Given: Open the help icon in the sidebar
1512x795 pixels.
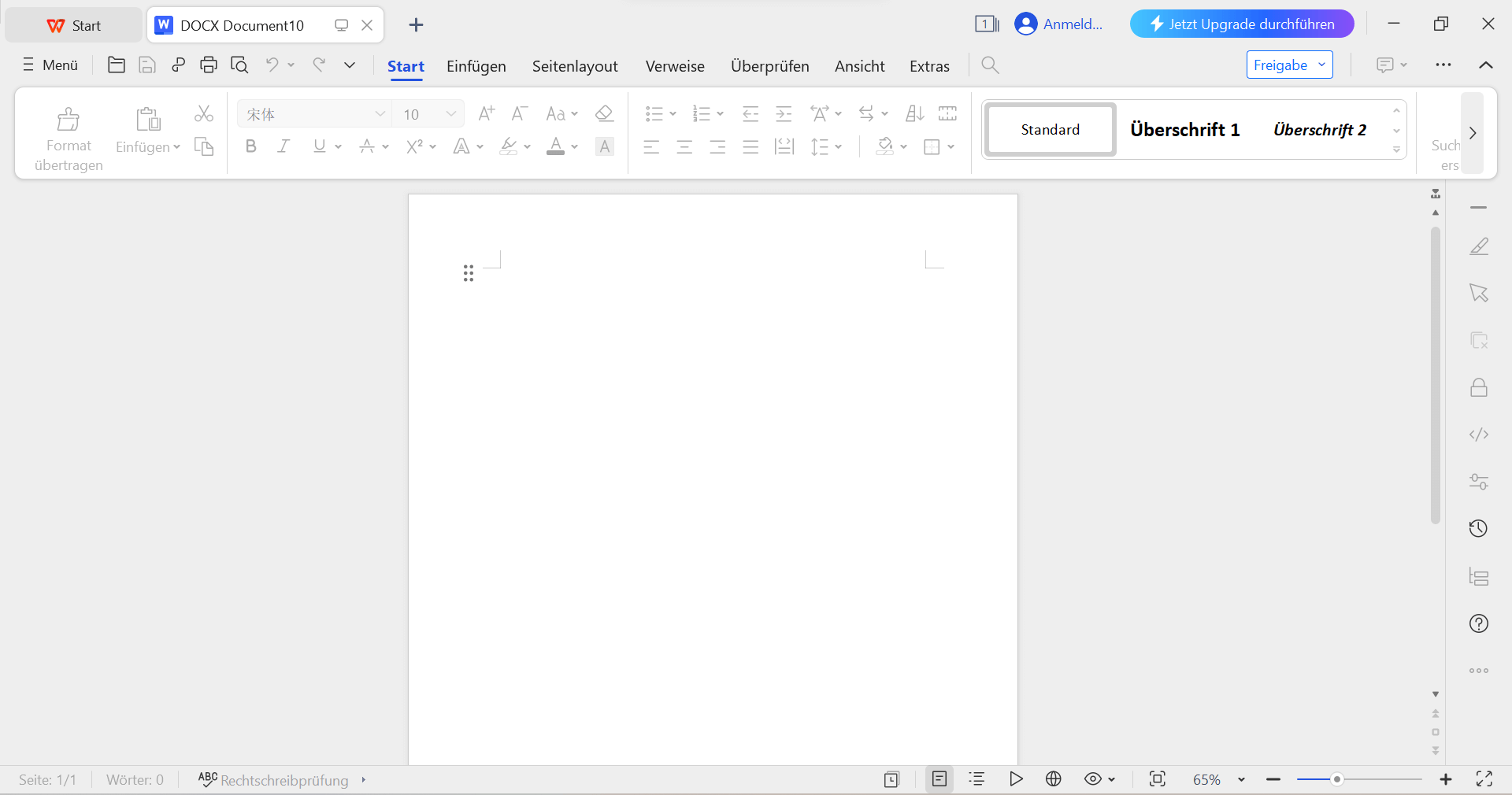Looking at the screenshot, I should [1479, 623].
